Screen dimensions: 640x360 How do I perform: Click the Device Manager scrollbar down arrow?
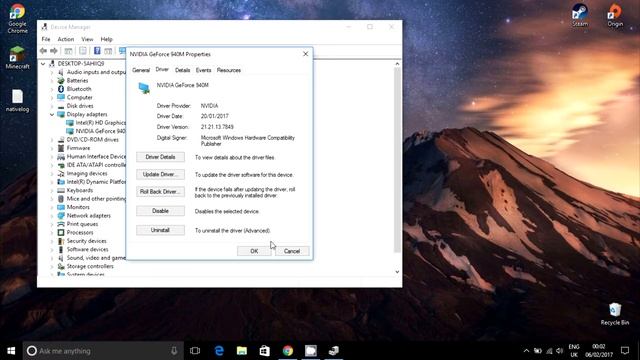point(397,272)
